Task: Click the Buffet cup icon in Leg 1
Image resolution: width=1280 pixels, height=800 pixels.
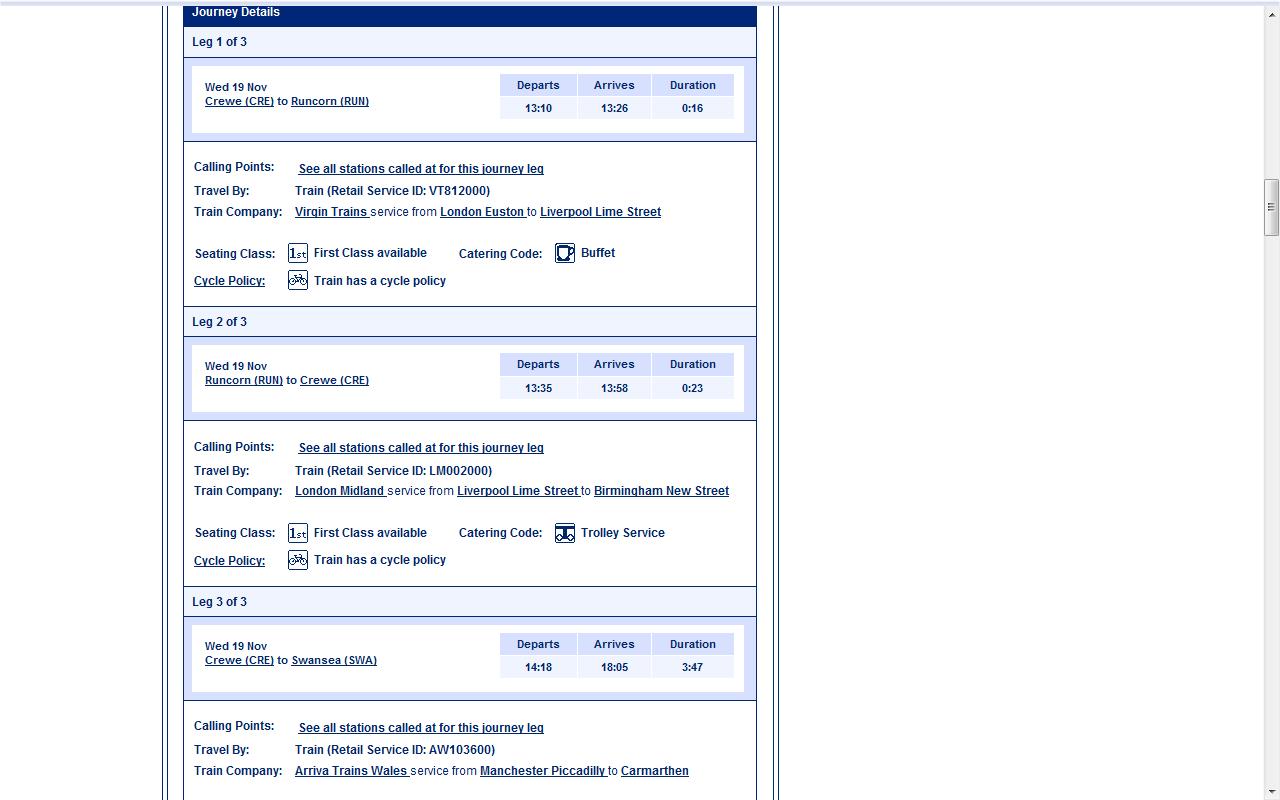Action: (565, 253)
